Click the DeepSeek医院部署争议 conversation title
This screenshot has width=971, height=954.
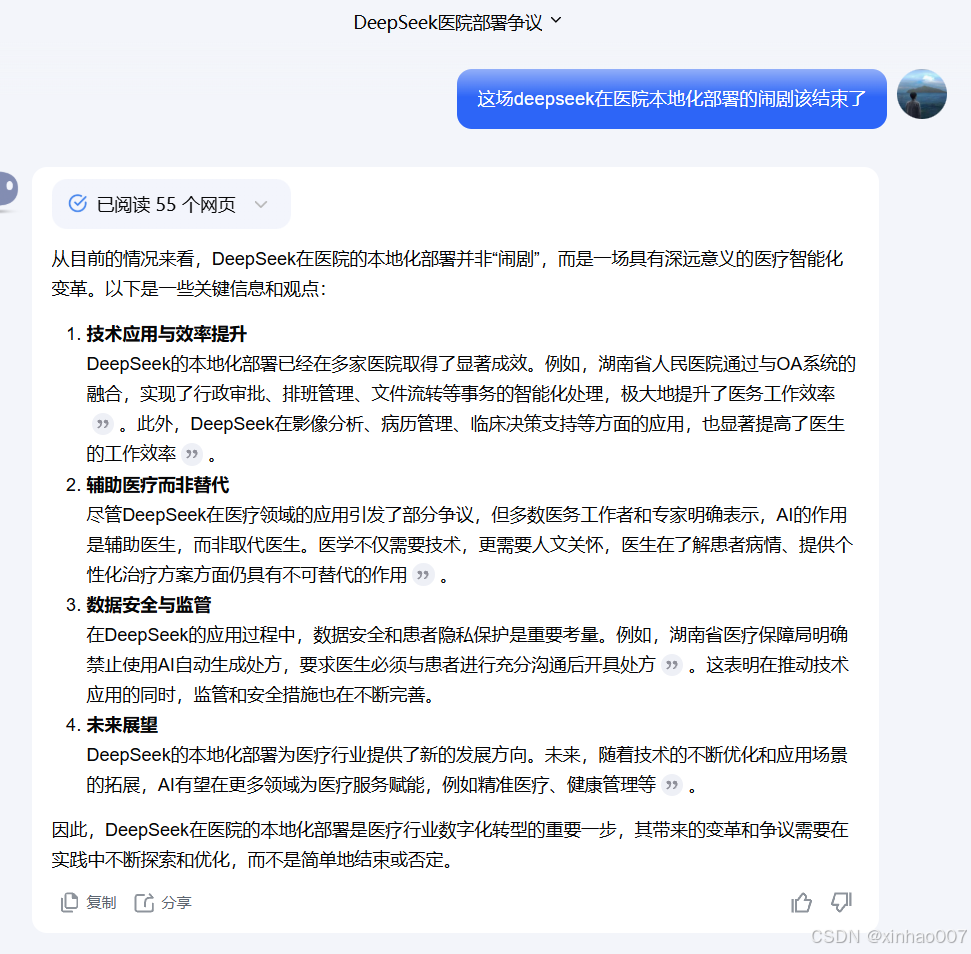pyautogui.click(x=448, y=22)
